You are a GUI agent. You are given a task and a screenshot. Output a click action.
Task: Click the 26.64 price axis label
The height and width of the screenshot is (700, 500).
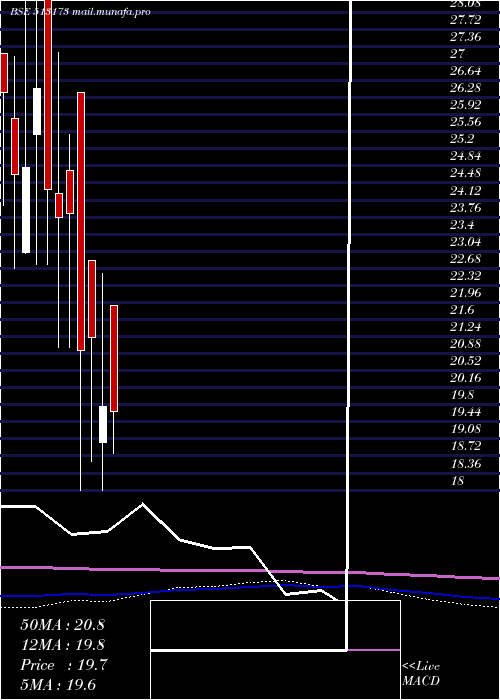click(466, 71)
